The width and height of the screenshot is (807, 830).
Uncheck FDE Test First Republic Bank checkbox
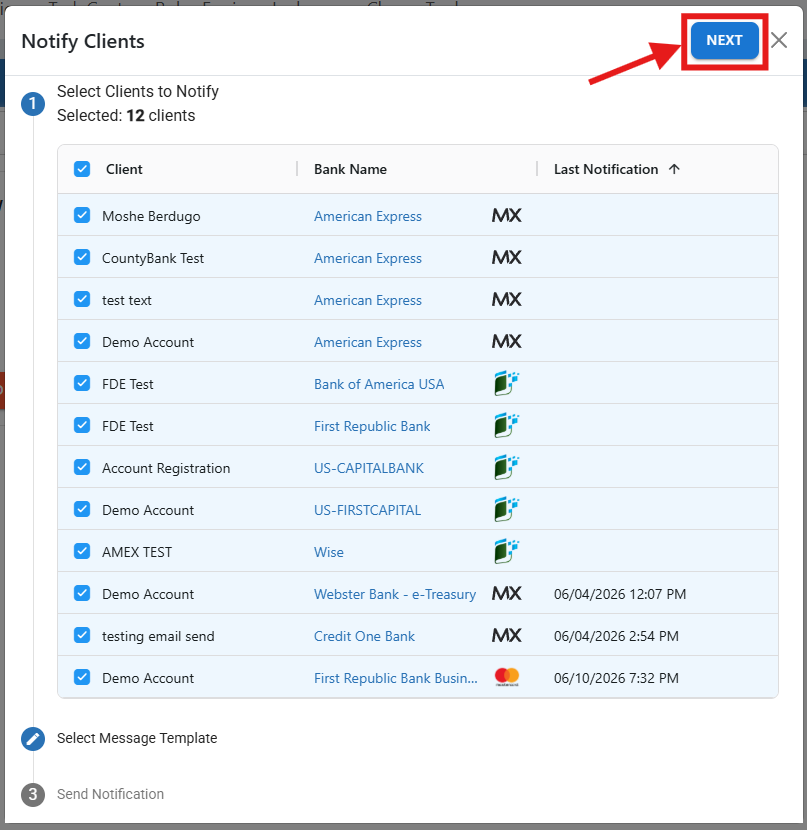point(82,425)
